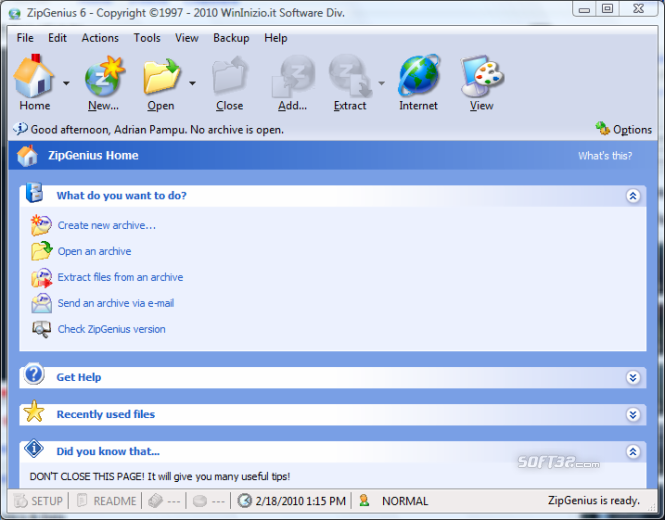The image size is (665, 520).
Task: Open the Tools menu
Action: (x=147, y=38)
